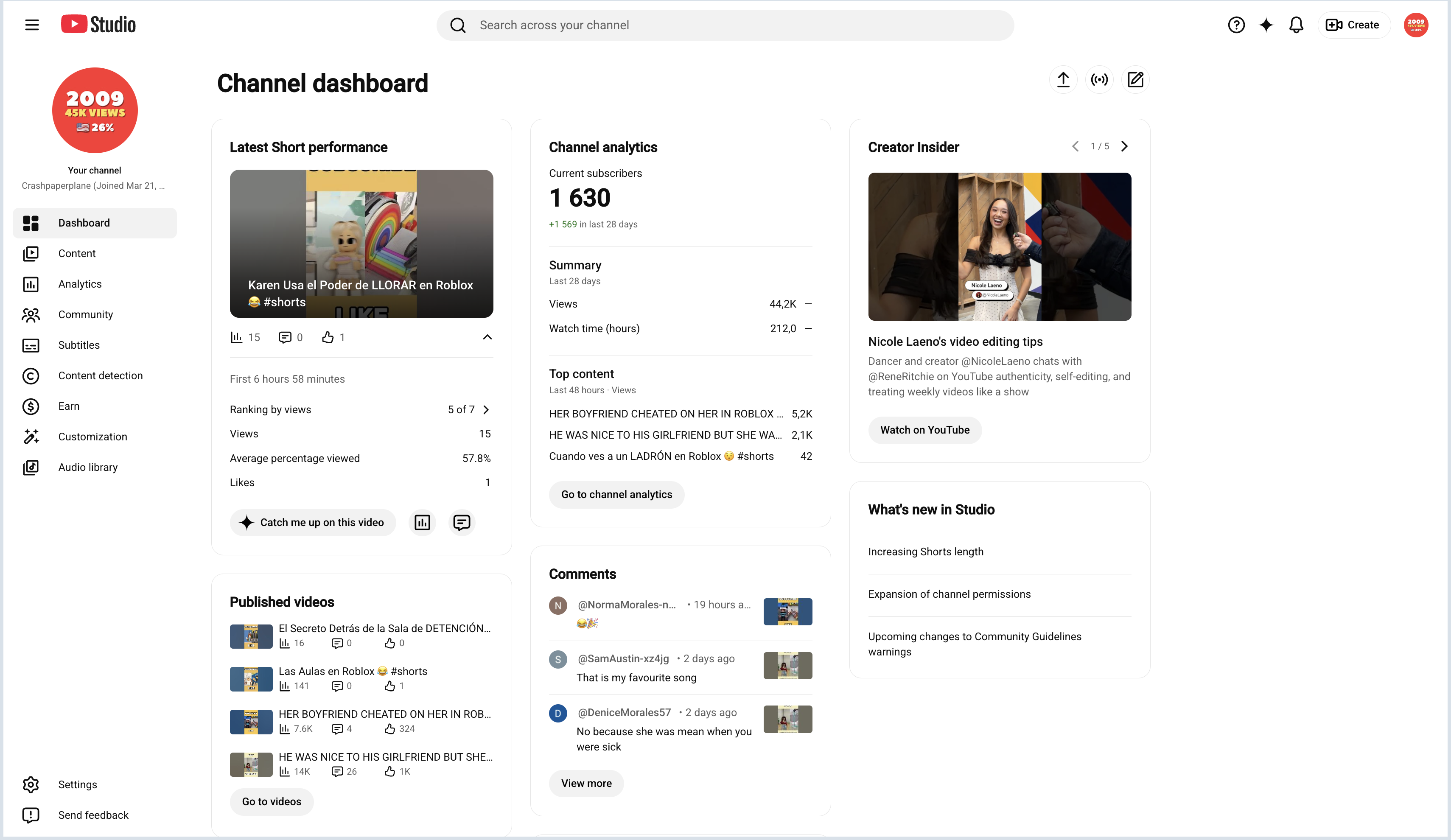Open Analytics in the sidebar
The height and width of the screenshot is (840, 1451).
95,284
